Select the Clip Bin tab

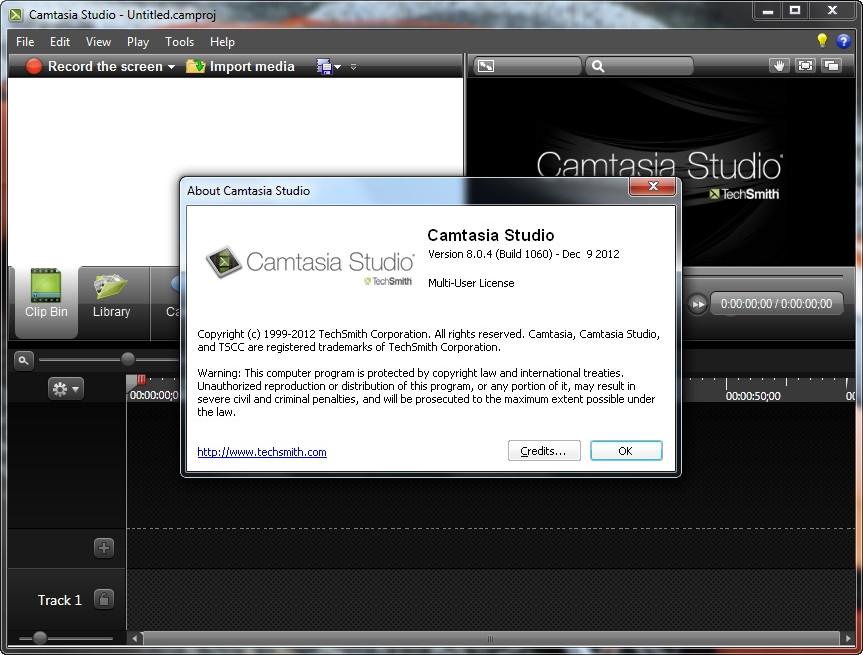coord(46,294)
